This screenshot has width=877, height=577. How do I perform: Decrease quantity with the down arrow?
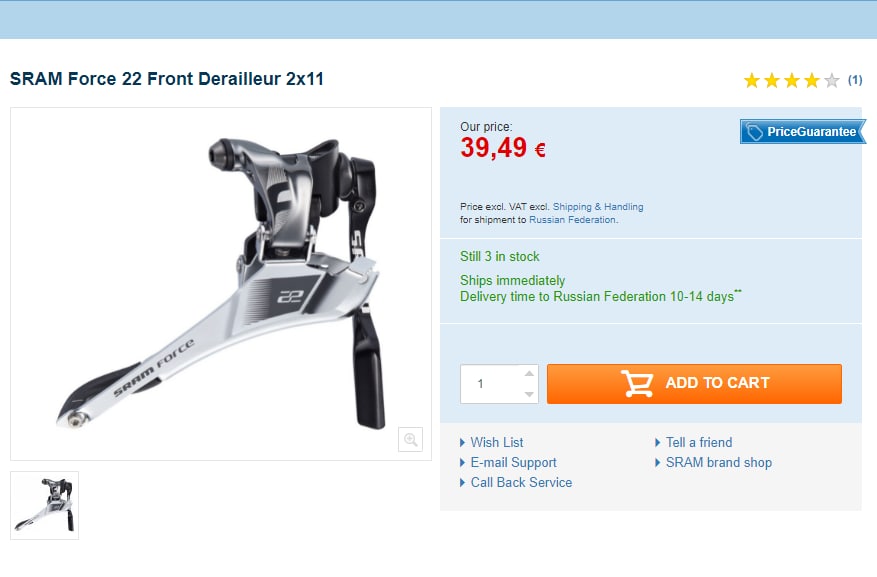click(529, 394)
